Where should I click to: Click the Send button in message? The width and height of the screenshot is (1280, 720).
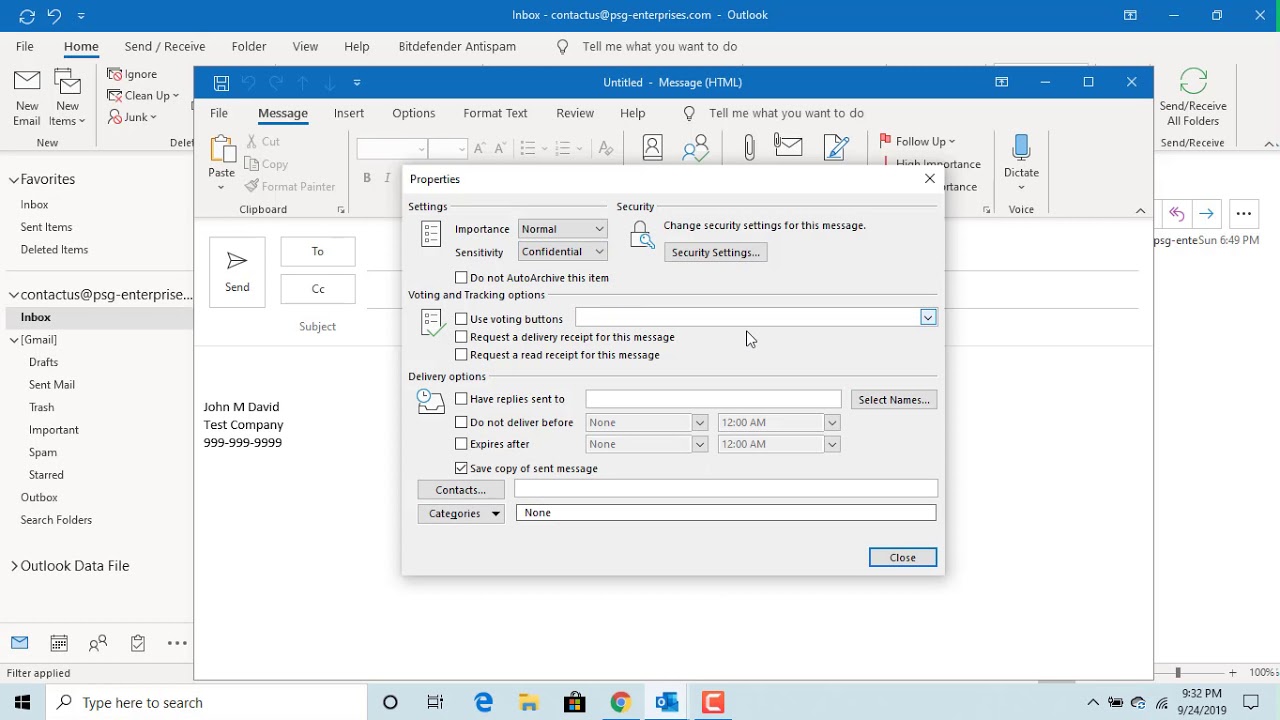237,272
